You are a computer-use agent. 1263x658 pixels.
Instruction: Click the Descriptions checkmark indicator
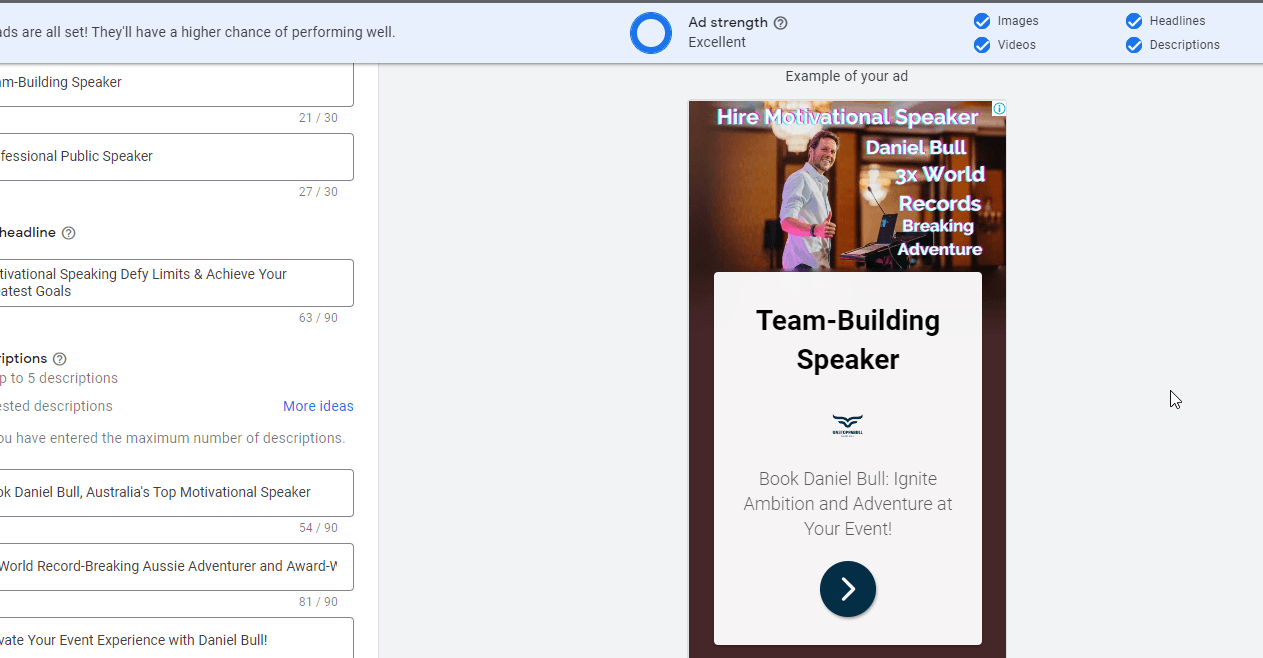1134,45
